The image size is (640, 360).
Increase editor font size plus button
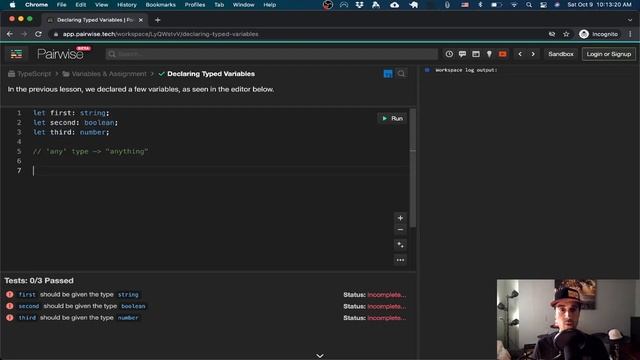400,218
